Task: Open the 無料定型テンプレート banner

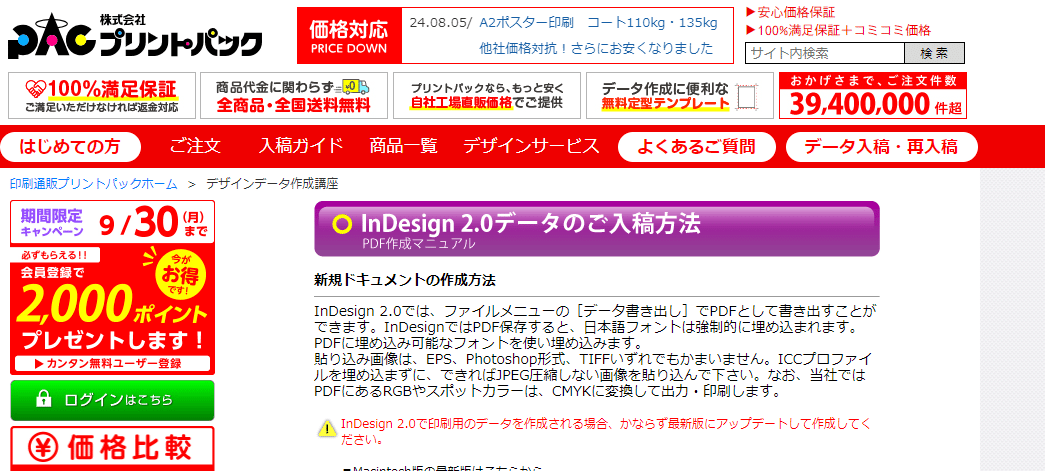Action: 679,95
